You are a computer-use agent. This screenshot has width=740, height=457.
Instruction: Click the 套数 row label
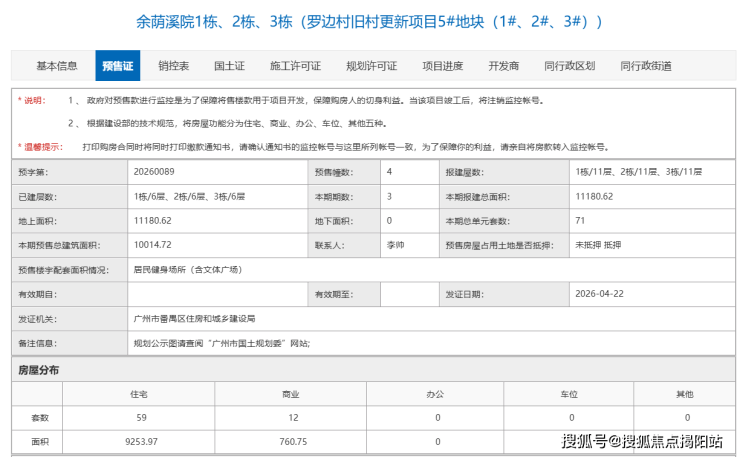40,418
